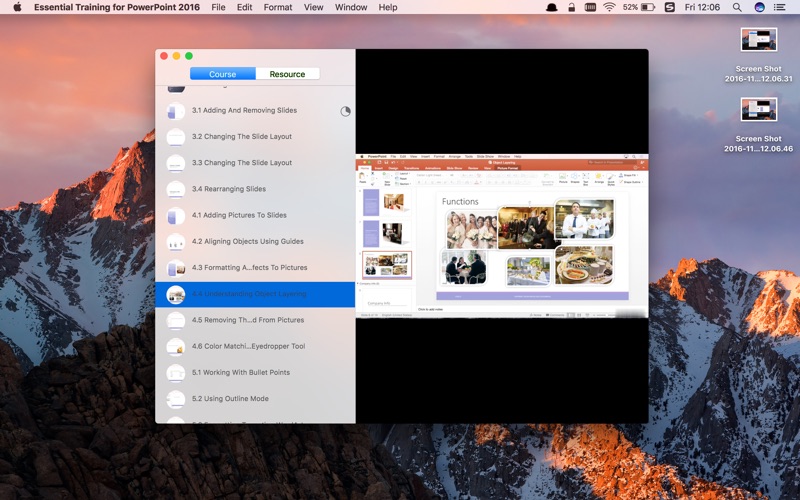Open the Format menu
Image resolution: width=800 pixels, height=500 pixels.
pos(278,7)
